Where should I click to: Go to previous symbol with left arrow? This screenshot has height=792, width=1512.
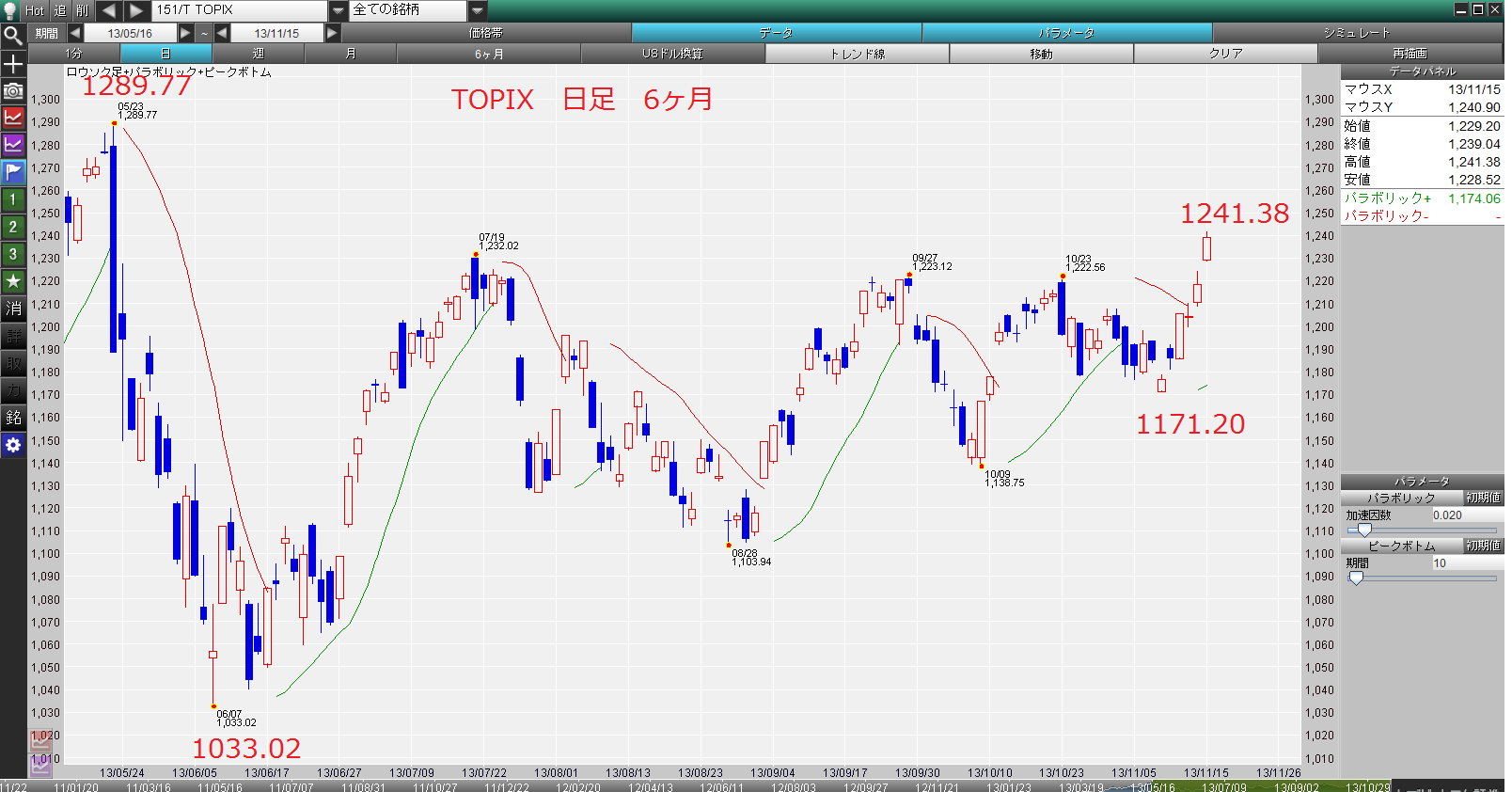[x=108, y=10]
